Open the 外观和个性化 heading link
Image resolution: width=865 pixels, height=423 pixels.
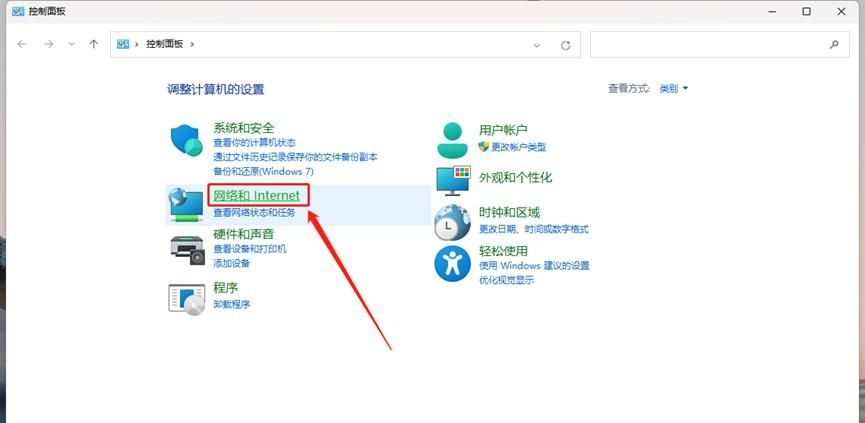pos(516,178)
